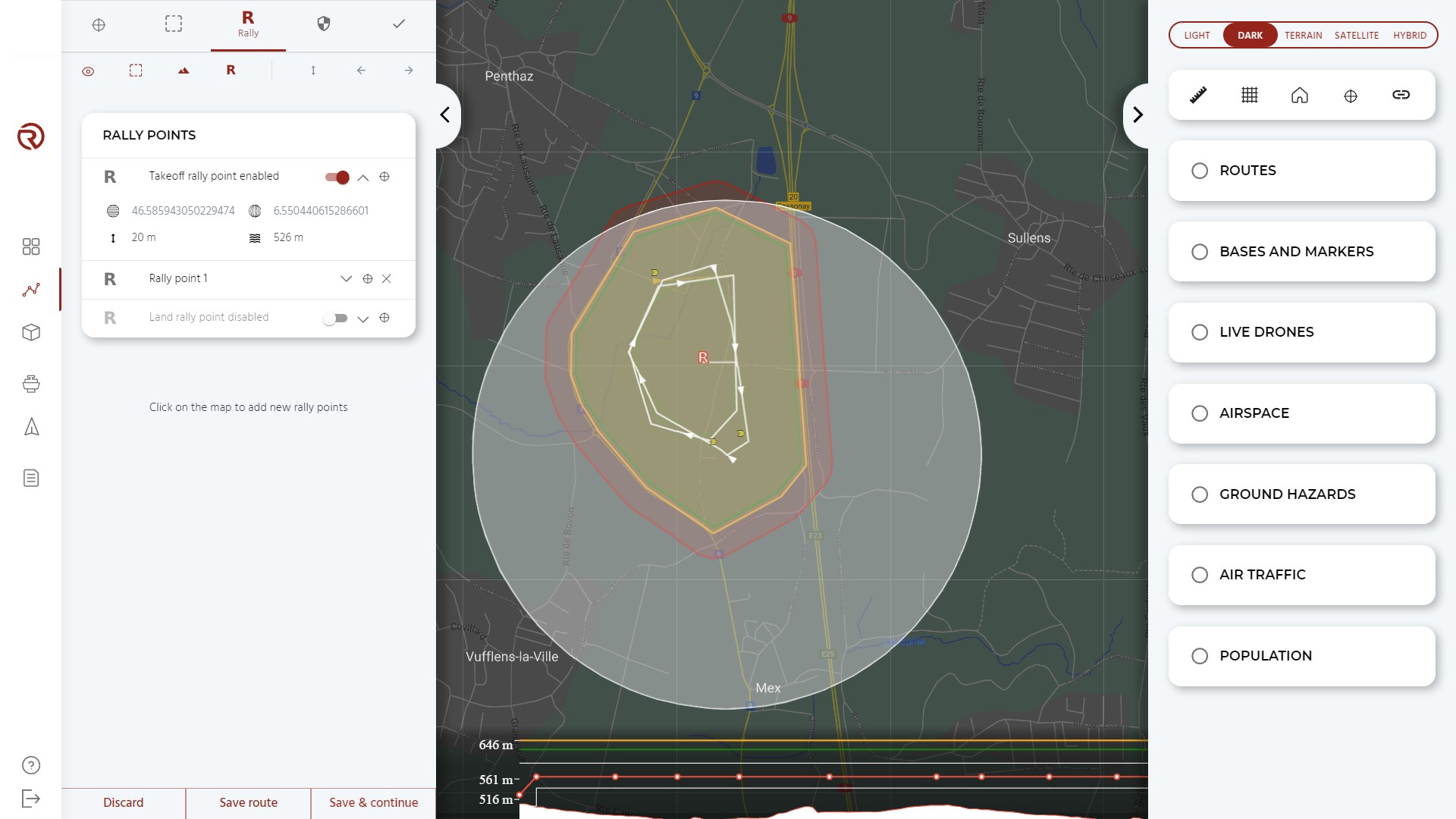Open the checkmark validation step tab
Screen dimensions: 1456x819
[399, 24]
